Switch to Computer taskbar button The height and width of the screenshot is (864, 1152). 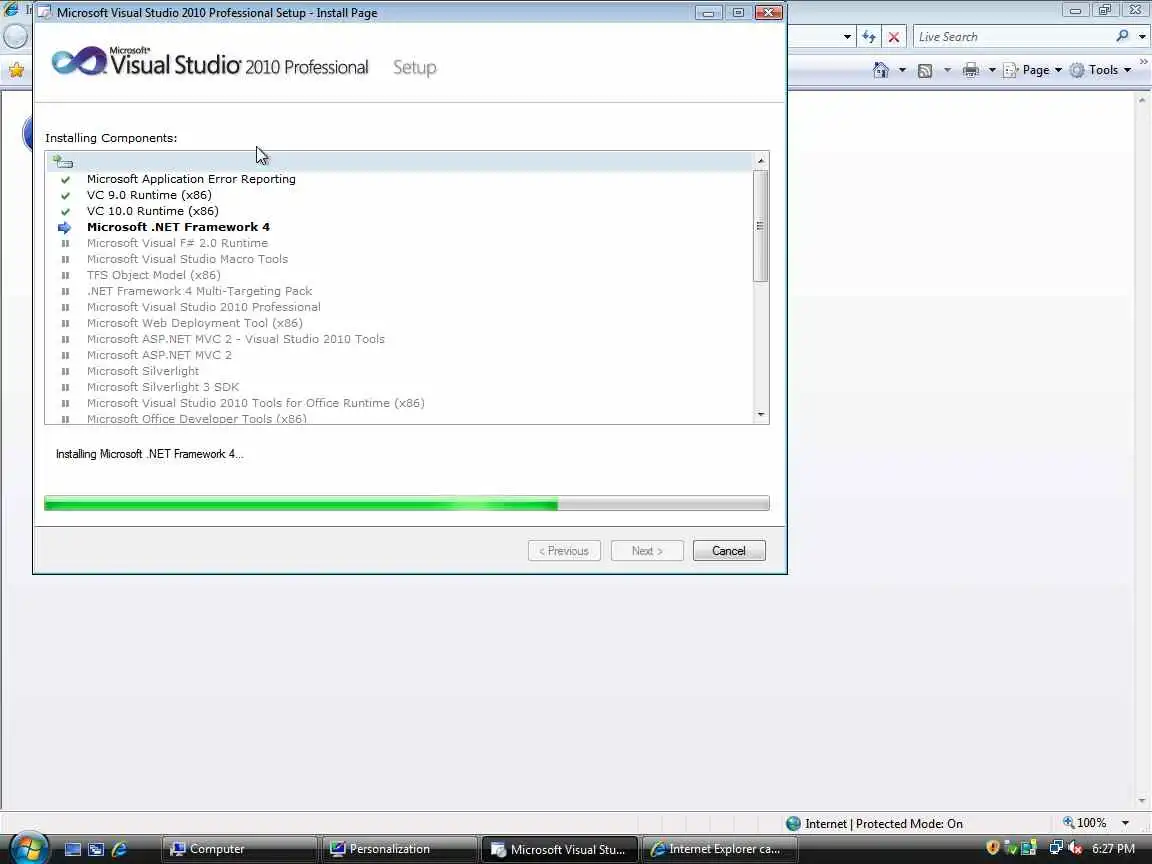coord(240,849)
